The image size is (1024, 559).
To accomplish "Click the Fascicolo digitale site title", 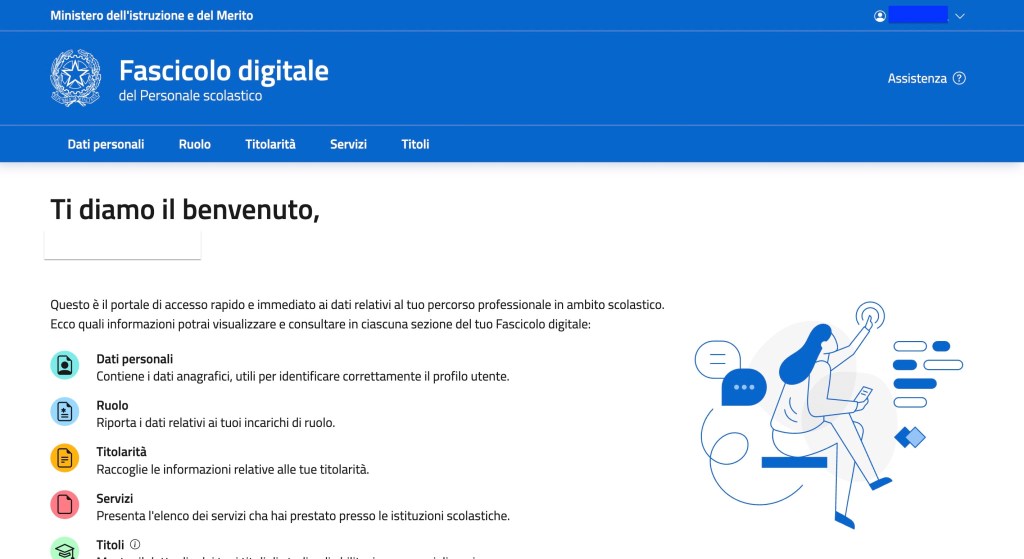I will point(223,71).
